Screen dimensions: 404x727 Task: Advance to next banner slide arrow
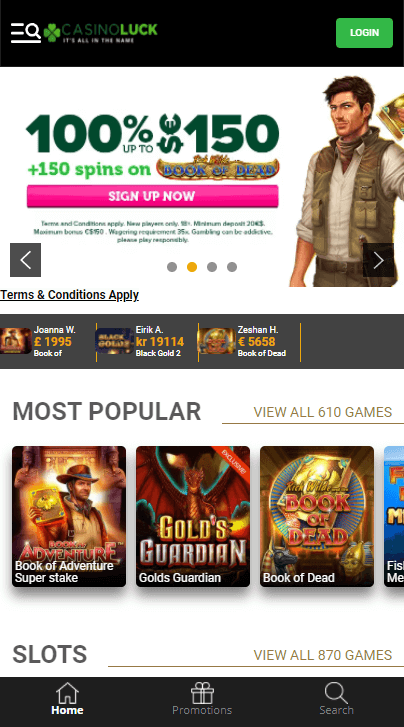click(x=378, y=260)
